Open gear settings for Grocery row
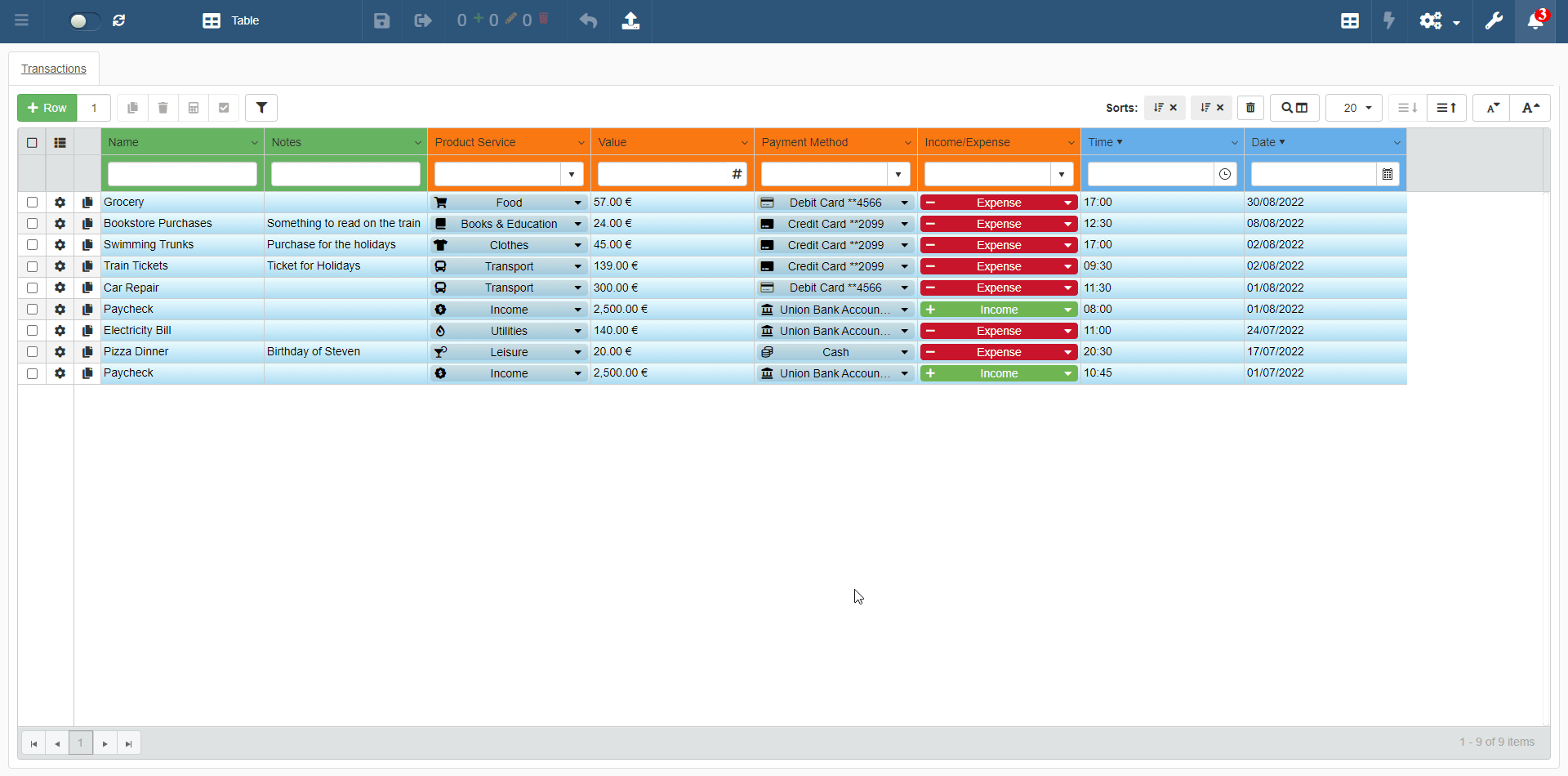 click(x=60, y=203)
